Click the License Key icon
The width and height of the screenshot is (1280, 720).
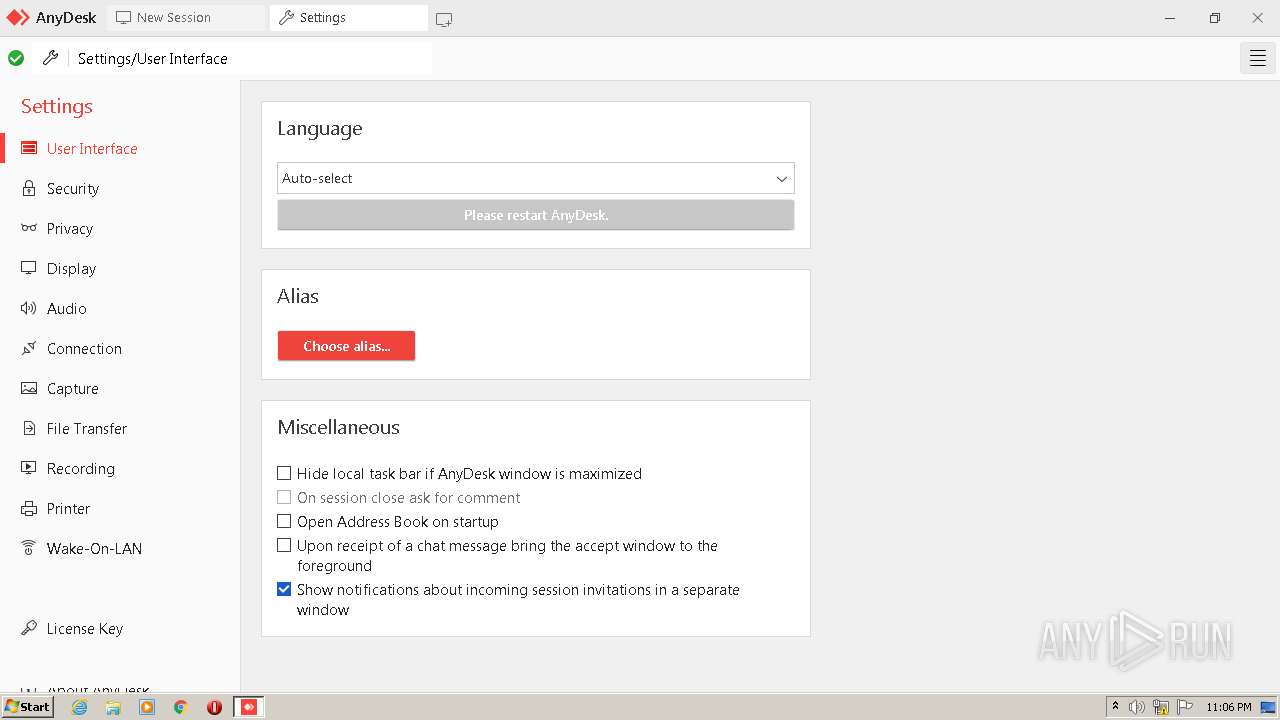pyautogui.click(x=29, y=628)
